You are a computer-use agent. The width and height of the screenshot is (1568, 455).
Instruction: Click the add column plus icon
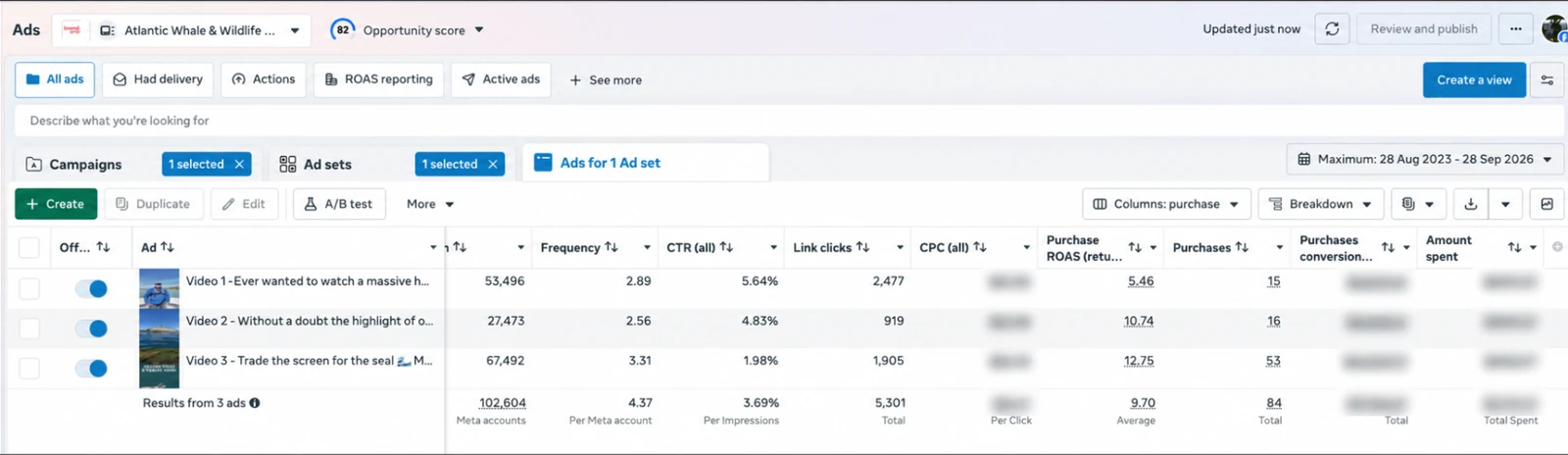1557,247
